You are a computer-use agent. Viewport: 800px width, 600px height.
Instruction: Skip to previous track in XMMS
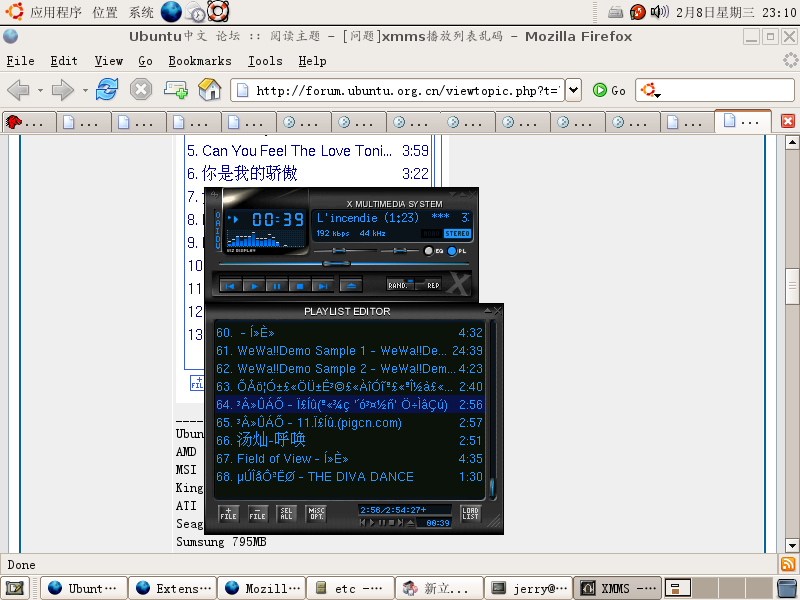[x=231, y=286]
